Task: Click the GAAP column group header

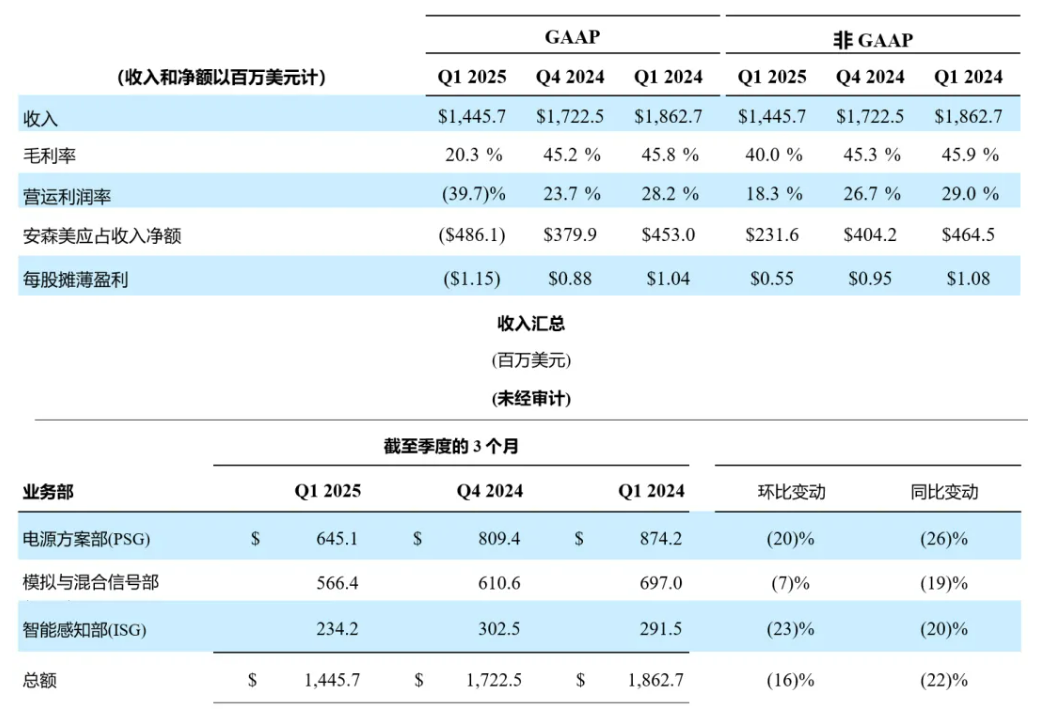Action: pos(572,37)
